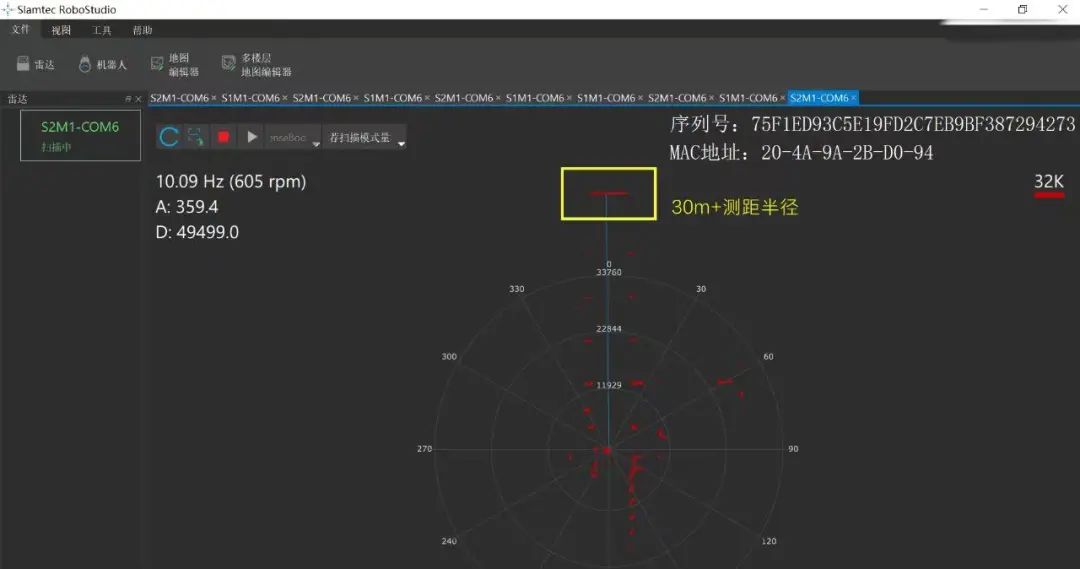Launch the 多楼层地图编辑器 multi-floor editor
This screenshot has width=1080, height=569.
coord(256,65)
